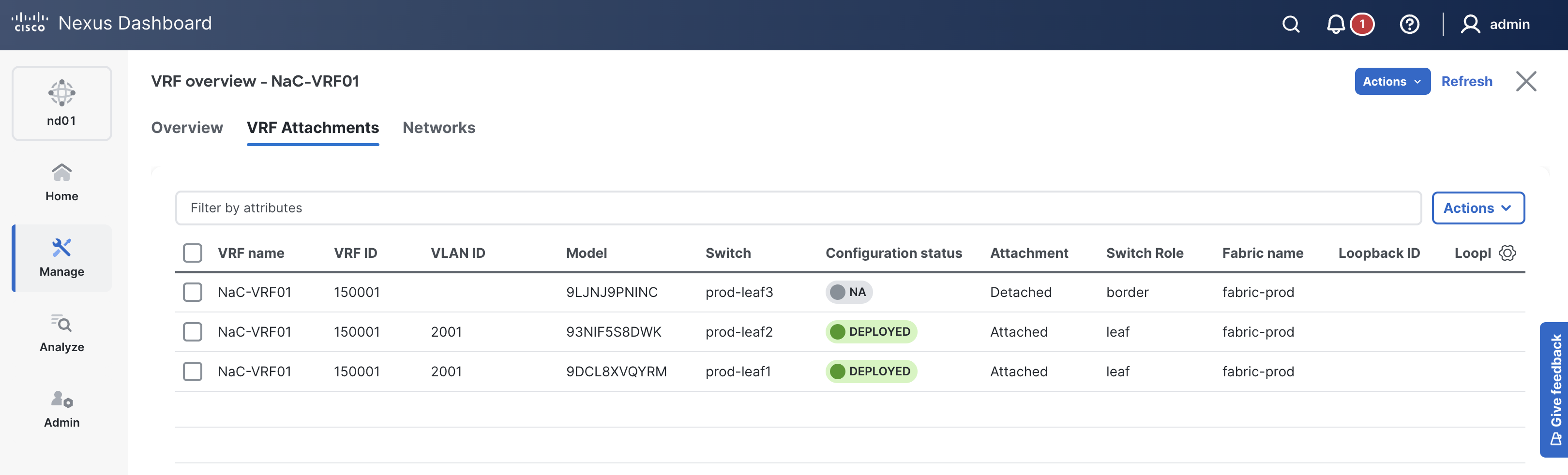Image resolution: width=1568 pixels, height=475 pixels.
Task: Select the prod-leaf1 row checkbox
Action: tap(192, 371)
